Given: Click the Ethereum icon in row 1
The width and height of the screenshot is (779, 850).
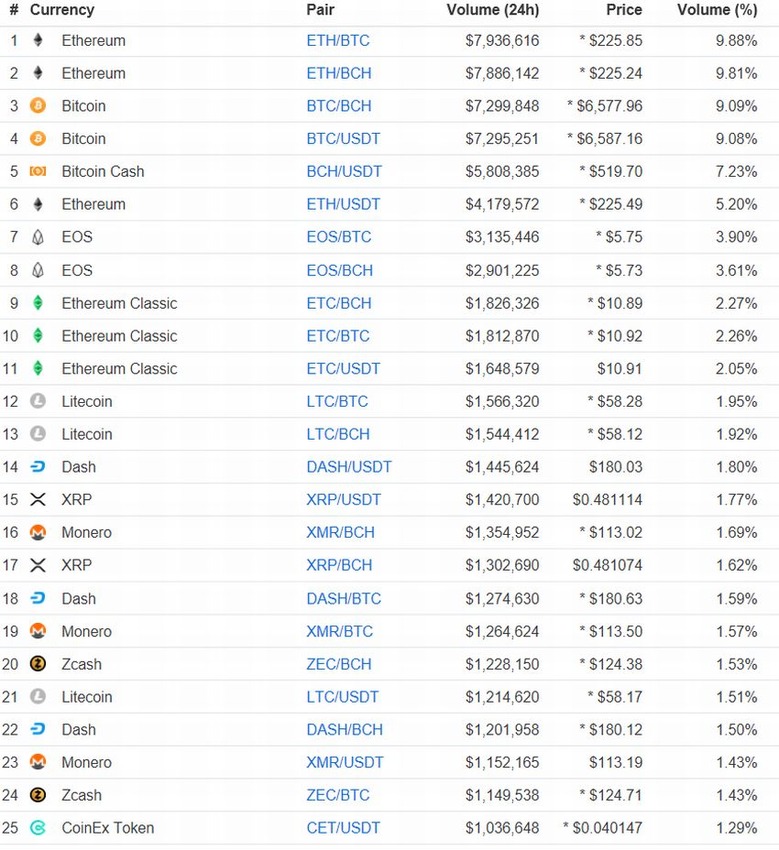Looking at the screenshot, I should [x=38, y=41].
